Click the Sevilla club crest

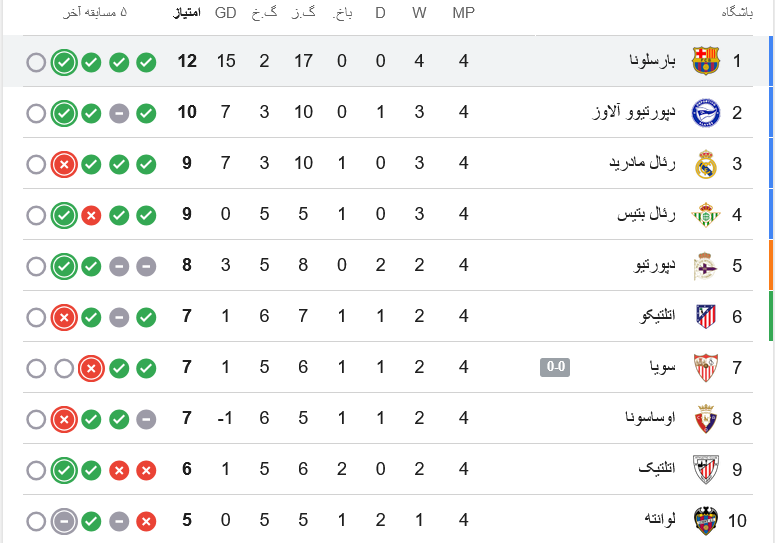[705, 368]
